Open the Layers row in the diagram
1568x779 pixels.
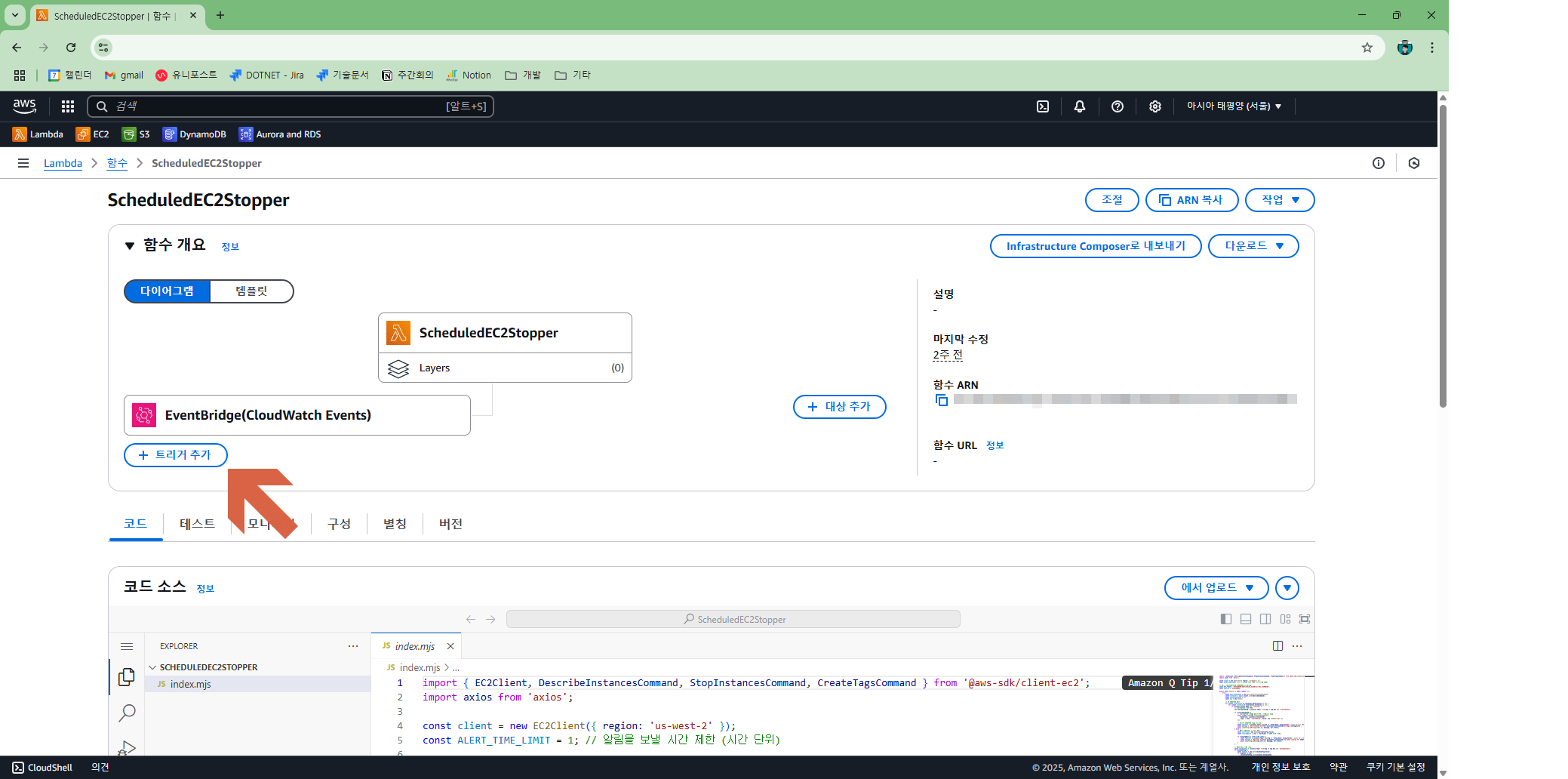(x=505, y=368)
